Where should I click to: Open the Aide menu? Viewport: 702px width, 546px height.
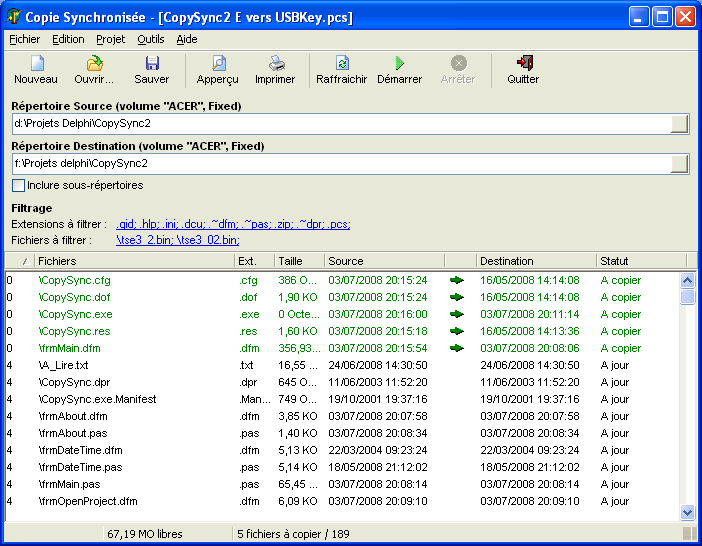click(187, 39)
